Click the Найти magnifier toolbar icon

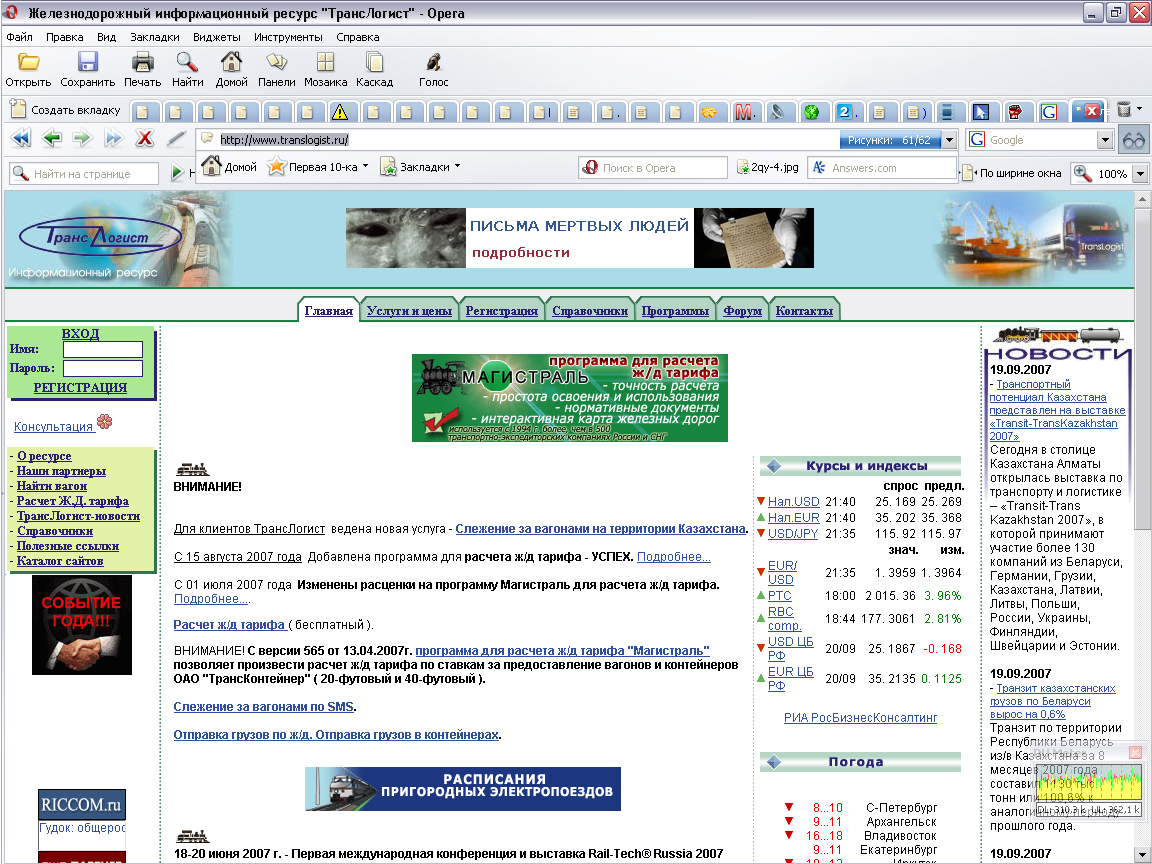point(187,62)
